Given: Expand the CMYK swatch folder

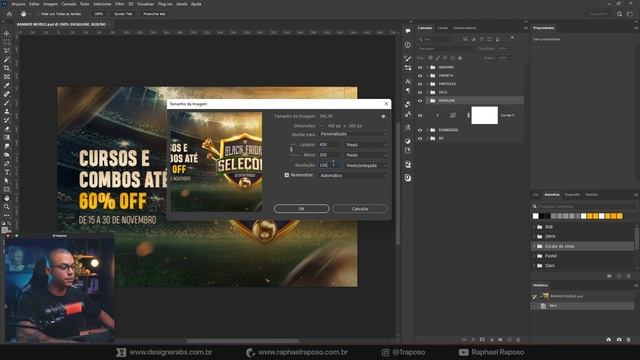Looking at the screenshot, I should coord(534,237).
